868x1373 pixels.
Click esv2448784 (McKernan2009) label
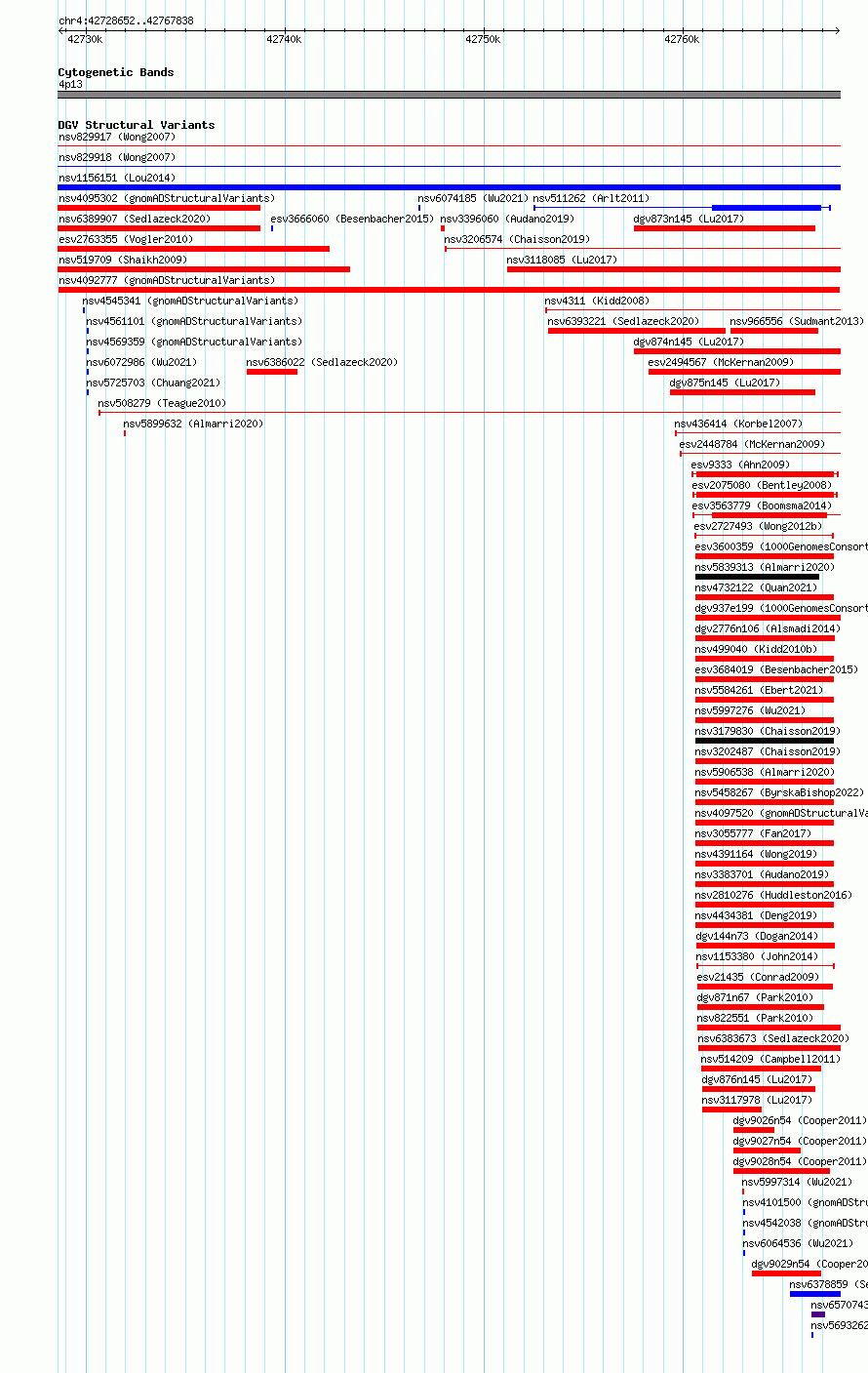[752, 444]
